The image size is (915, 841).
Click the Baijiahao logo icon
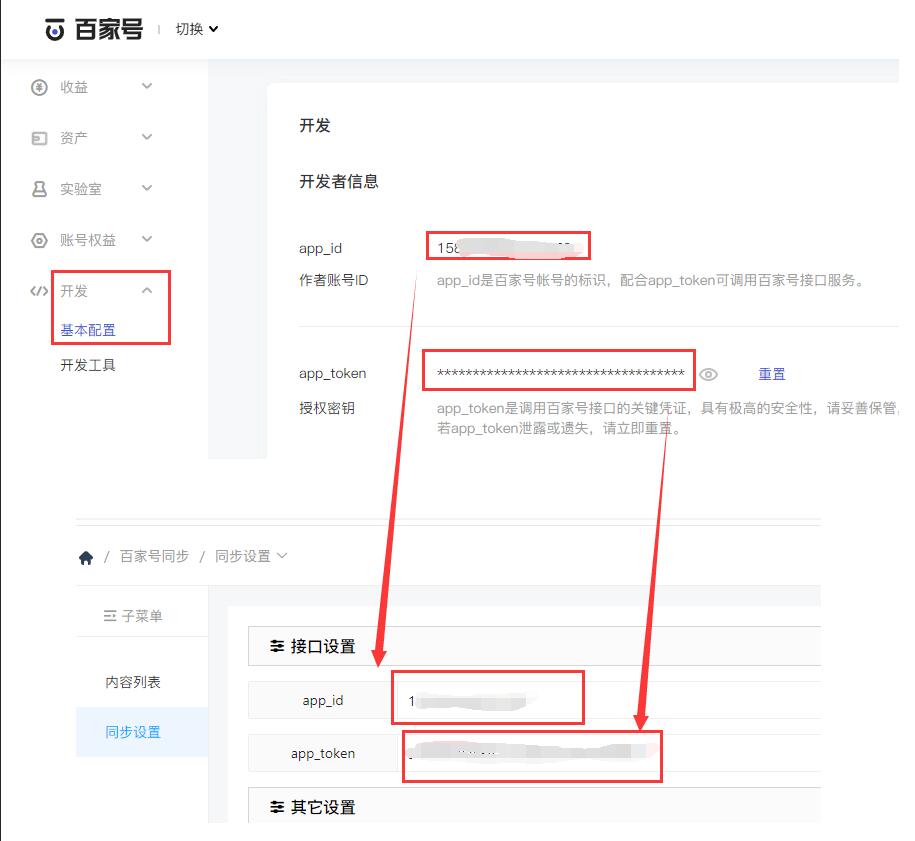point(54,29)
